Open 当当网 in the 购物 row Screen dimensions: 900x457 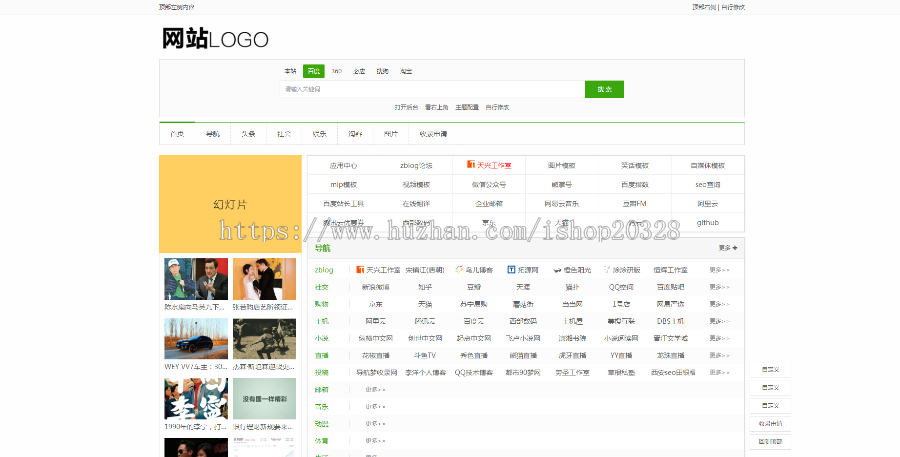coord(572,304)
